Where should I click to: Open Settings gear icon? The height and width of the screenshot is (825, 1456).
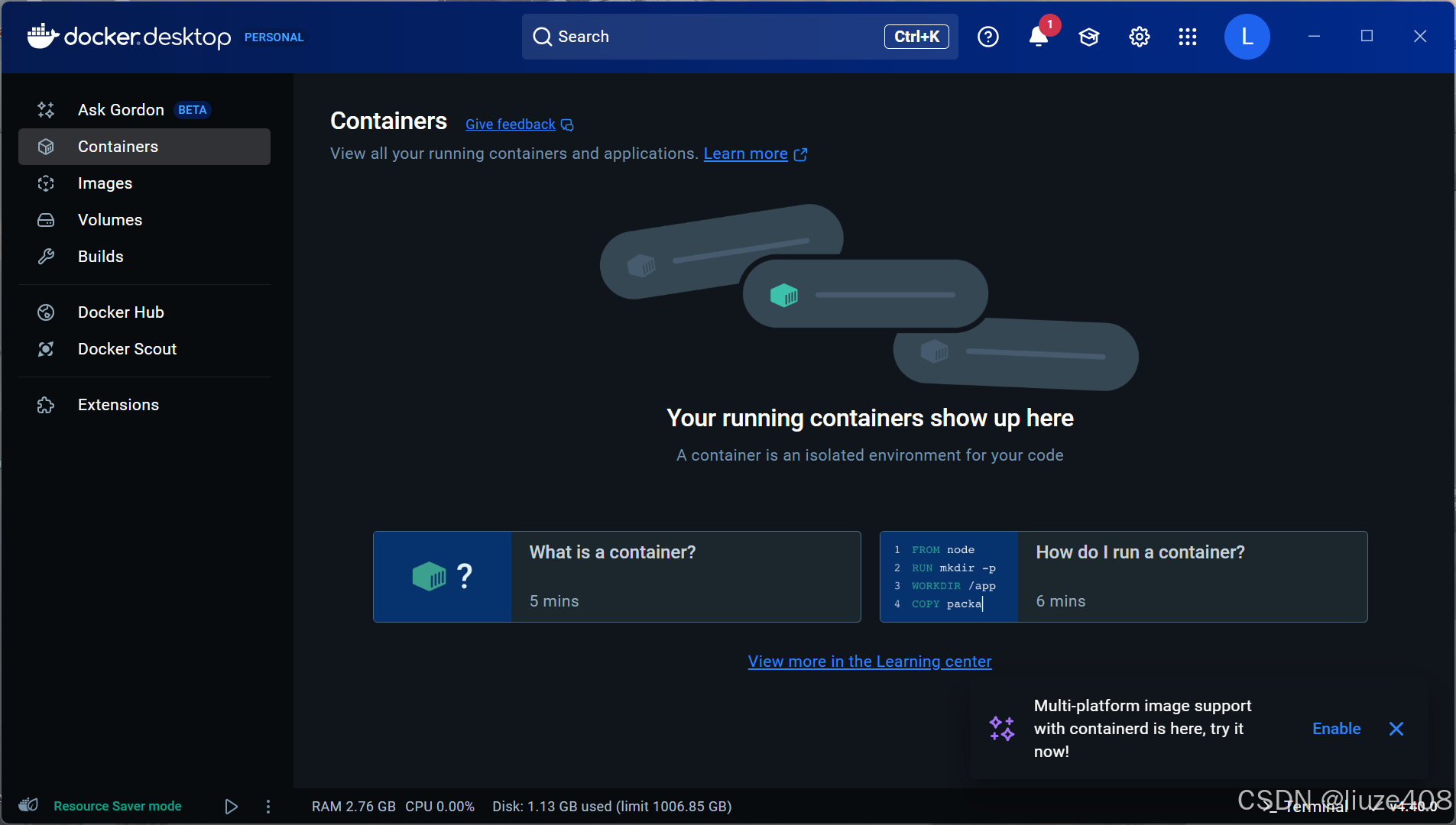coord(1140,37)
